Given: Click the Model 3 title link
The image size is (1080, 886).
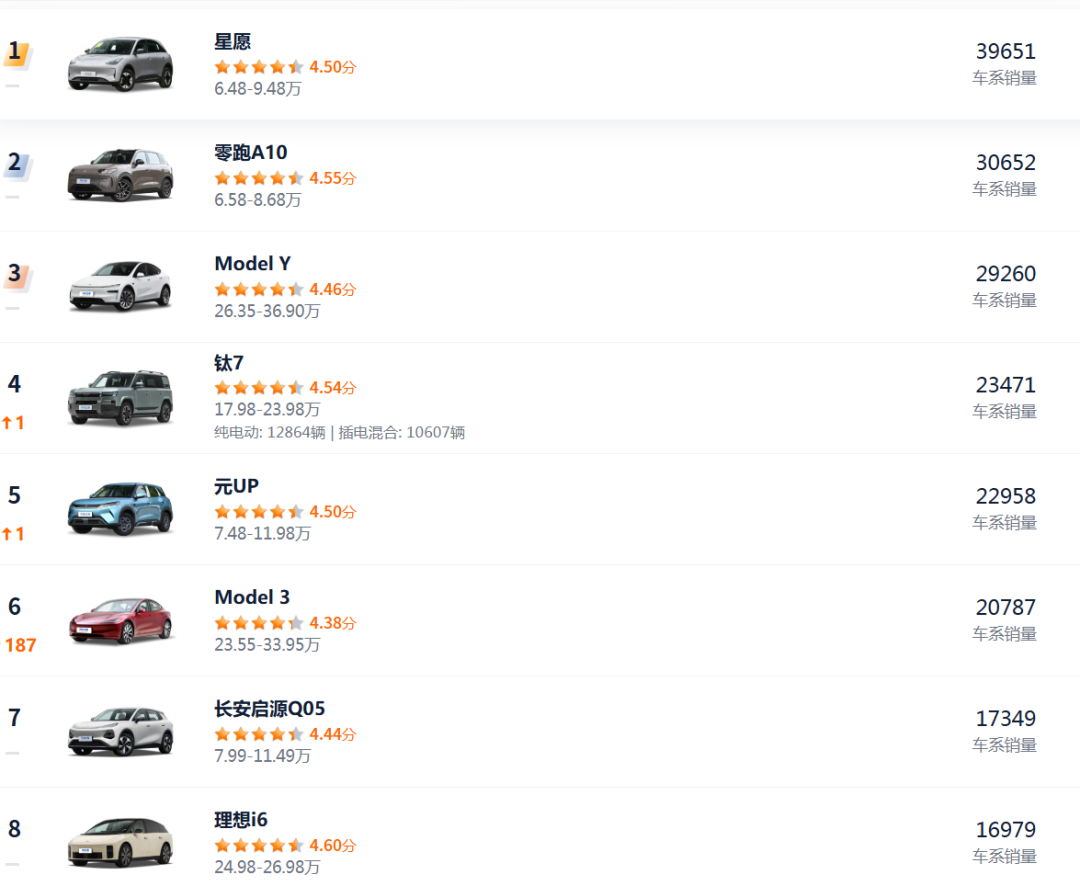Looking at the screenshot, I should (252, 597).
